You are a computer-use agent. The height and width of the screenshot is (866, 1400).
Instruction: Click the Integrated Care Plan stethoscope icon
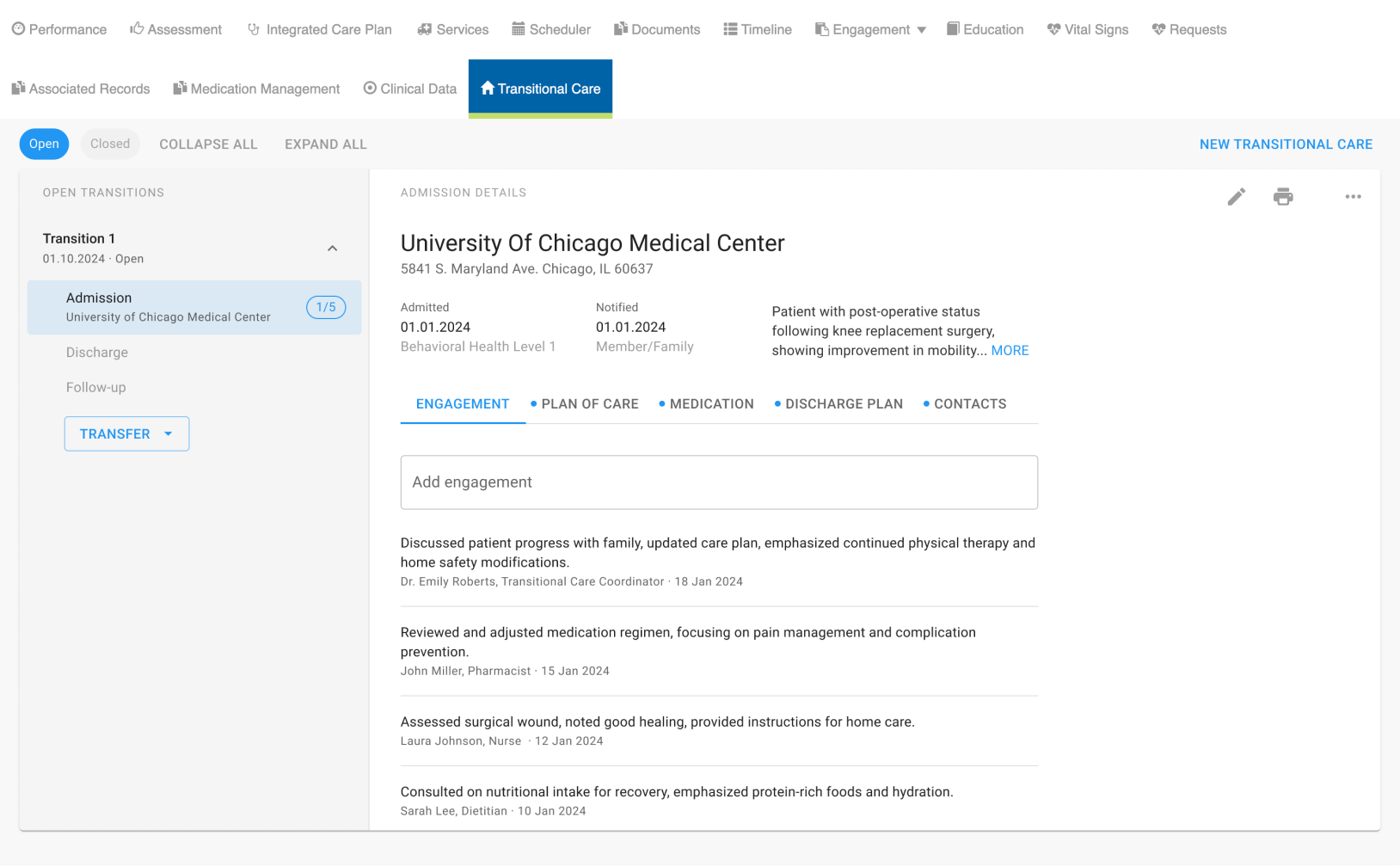(x=254, y=29)
